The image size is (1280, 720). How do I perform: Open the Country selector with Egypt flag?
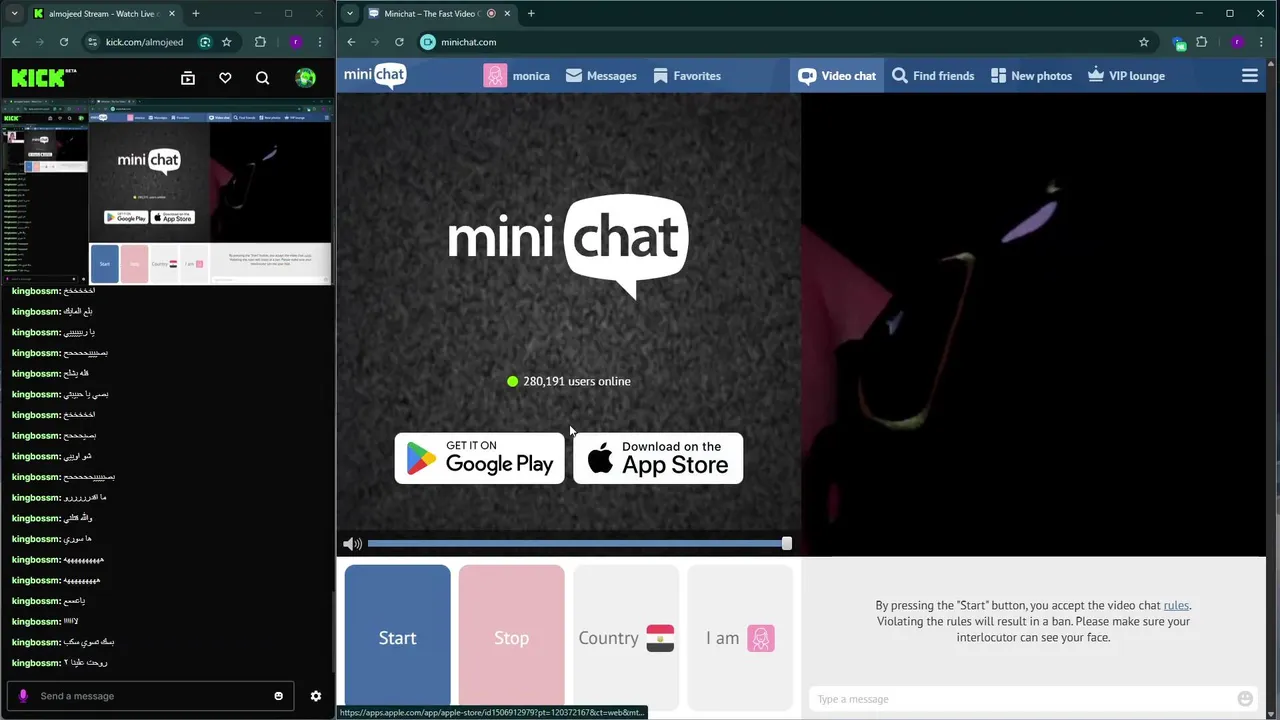point(626,638)
